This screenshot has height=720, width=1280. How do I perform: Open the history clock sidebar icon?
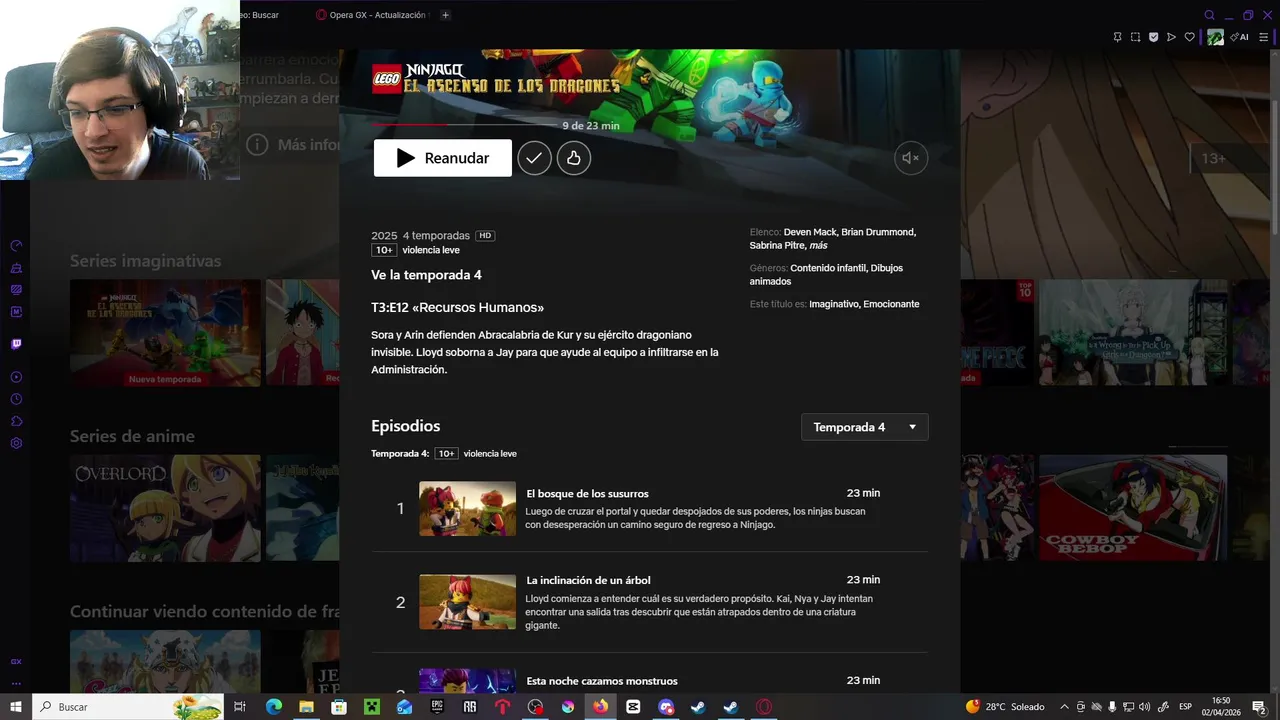(16, 399)
